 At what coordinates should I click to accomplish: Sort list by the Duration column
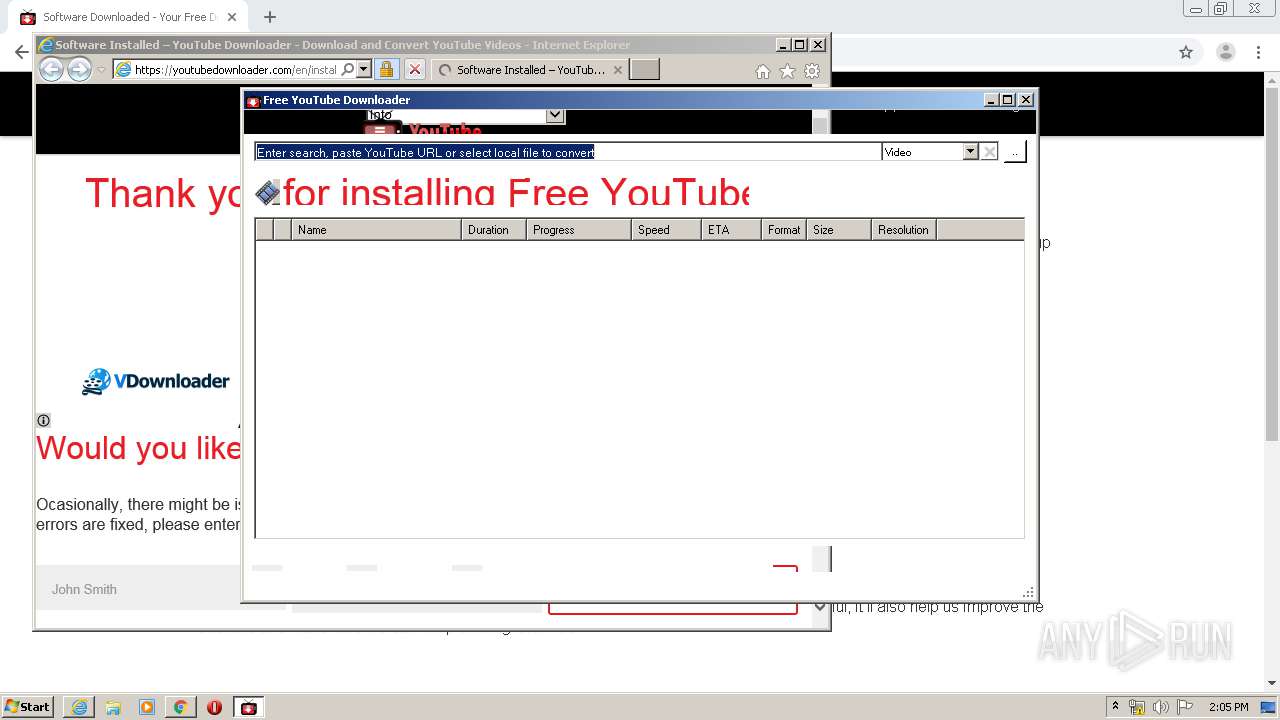494,230
